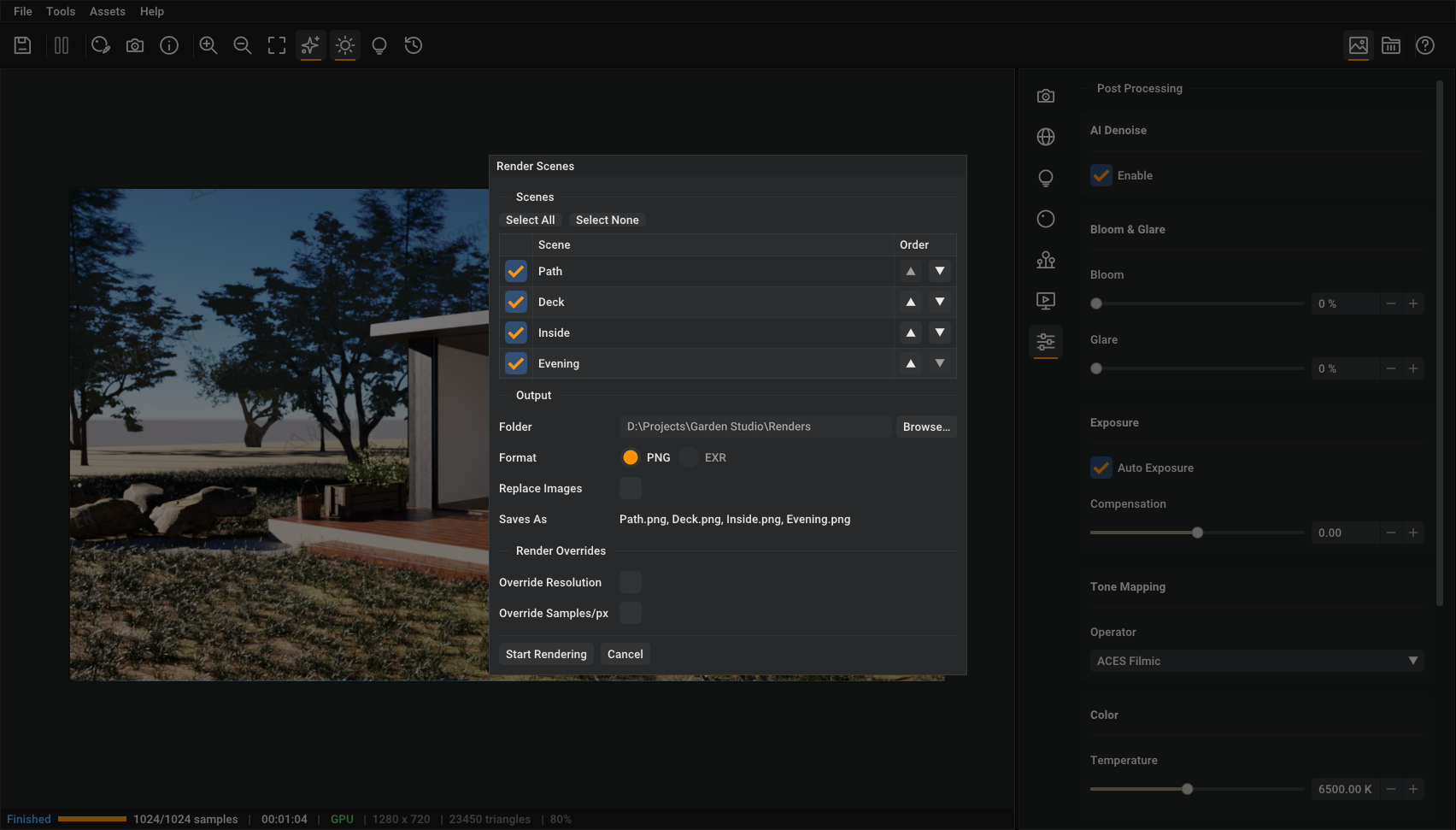Open the Help menu

pos(152,11)
